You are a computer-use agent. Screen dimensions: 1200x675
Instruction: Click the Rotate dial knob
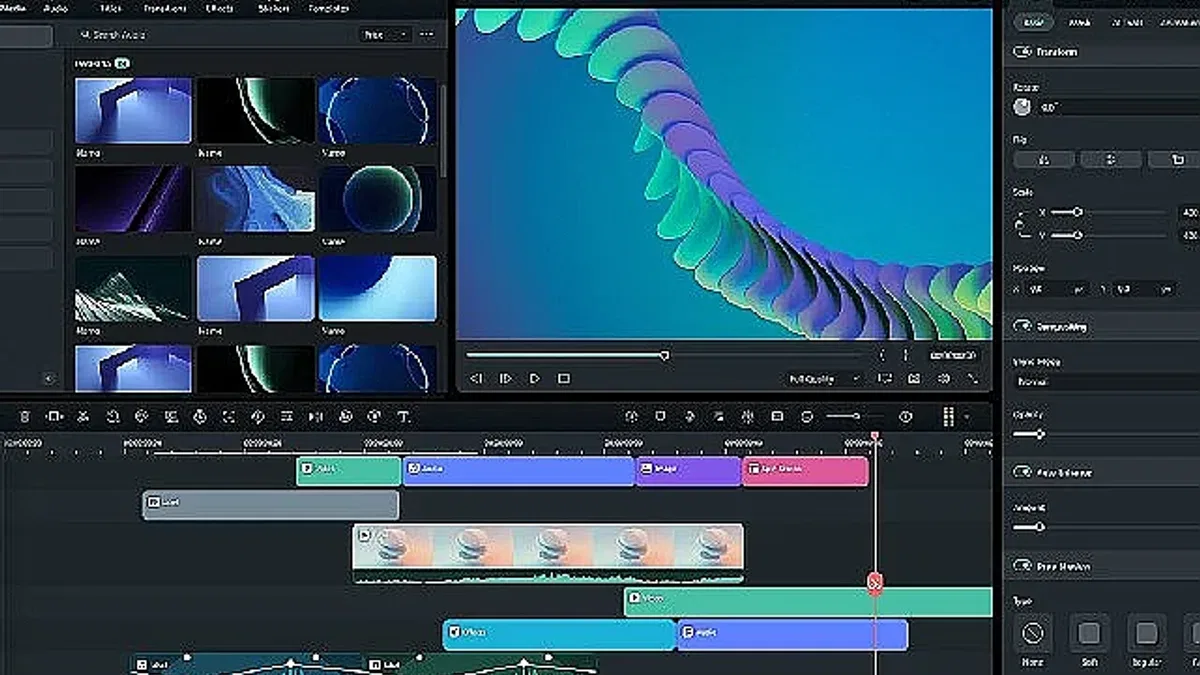pos(1022,106)
